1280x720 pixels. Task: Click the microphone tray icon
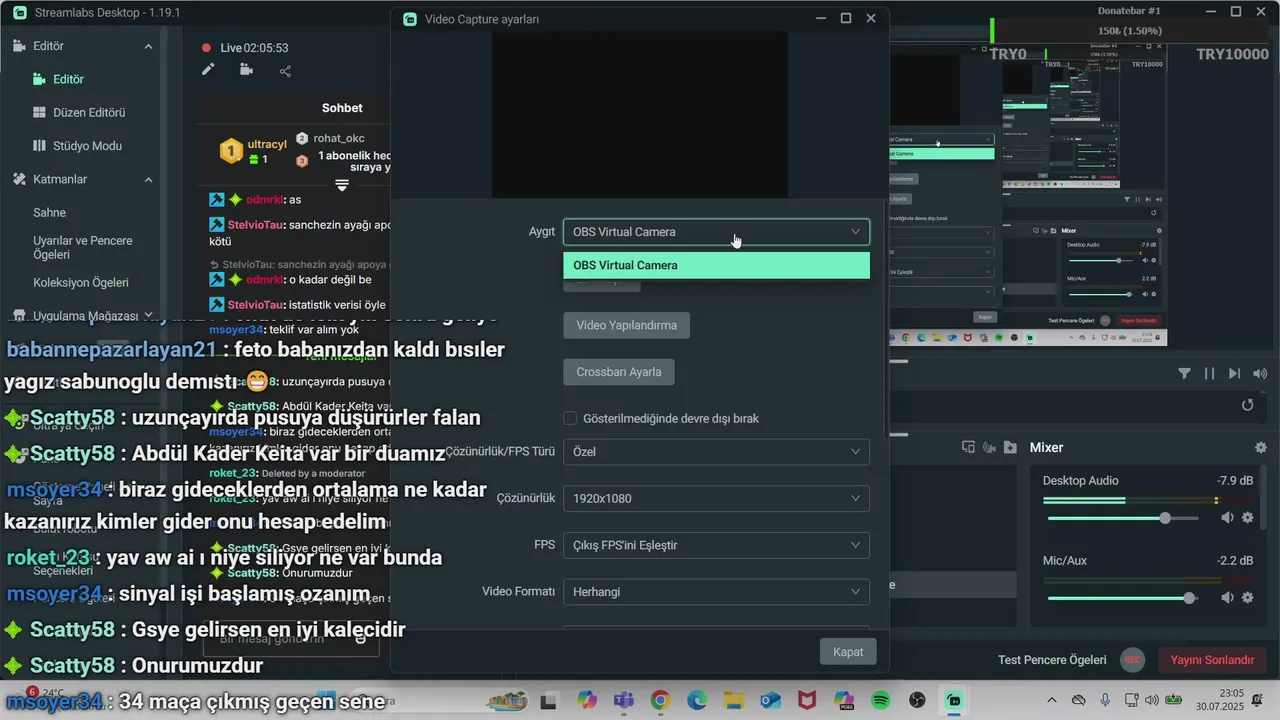click(x=1106, y=700)
